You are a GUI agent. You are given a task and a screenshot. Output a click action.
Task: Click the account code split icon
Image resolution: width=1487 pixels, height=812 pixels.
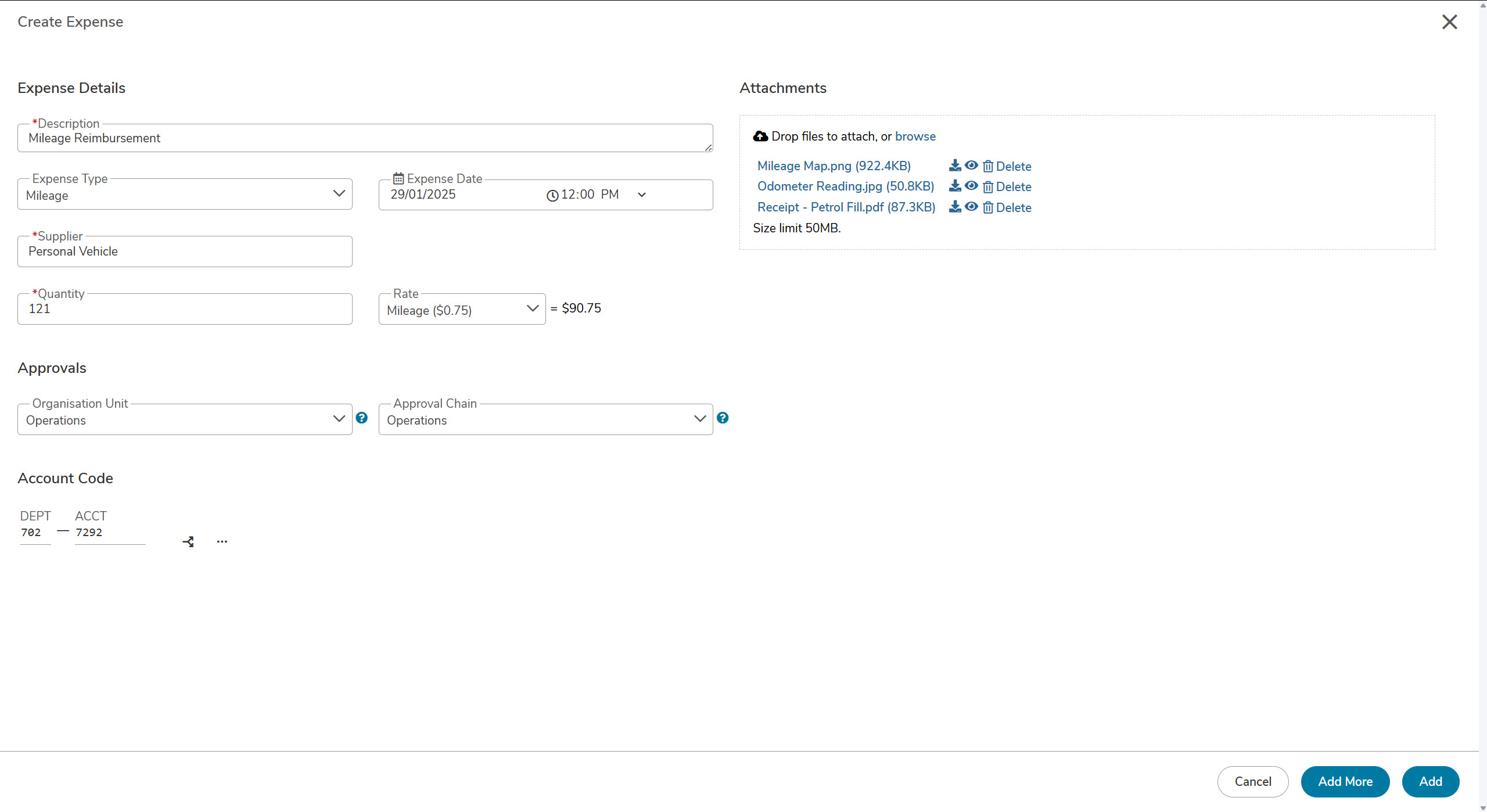[188, 541]
